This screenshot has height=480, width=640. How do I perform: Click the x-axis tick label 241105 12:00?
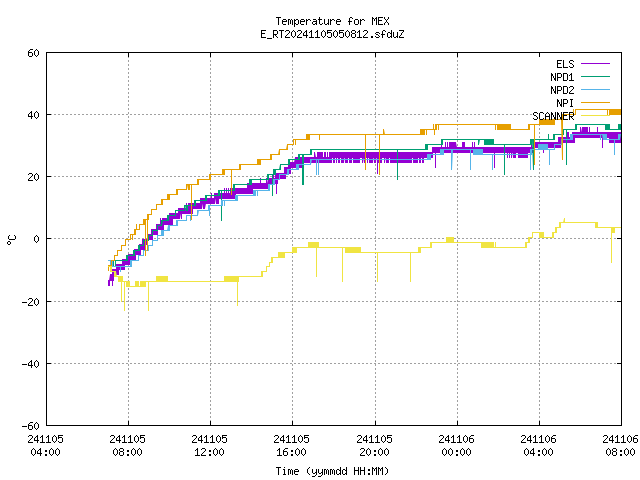tap(209, 445)
